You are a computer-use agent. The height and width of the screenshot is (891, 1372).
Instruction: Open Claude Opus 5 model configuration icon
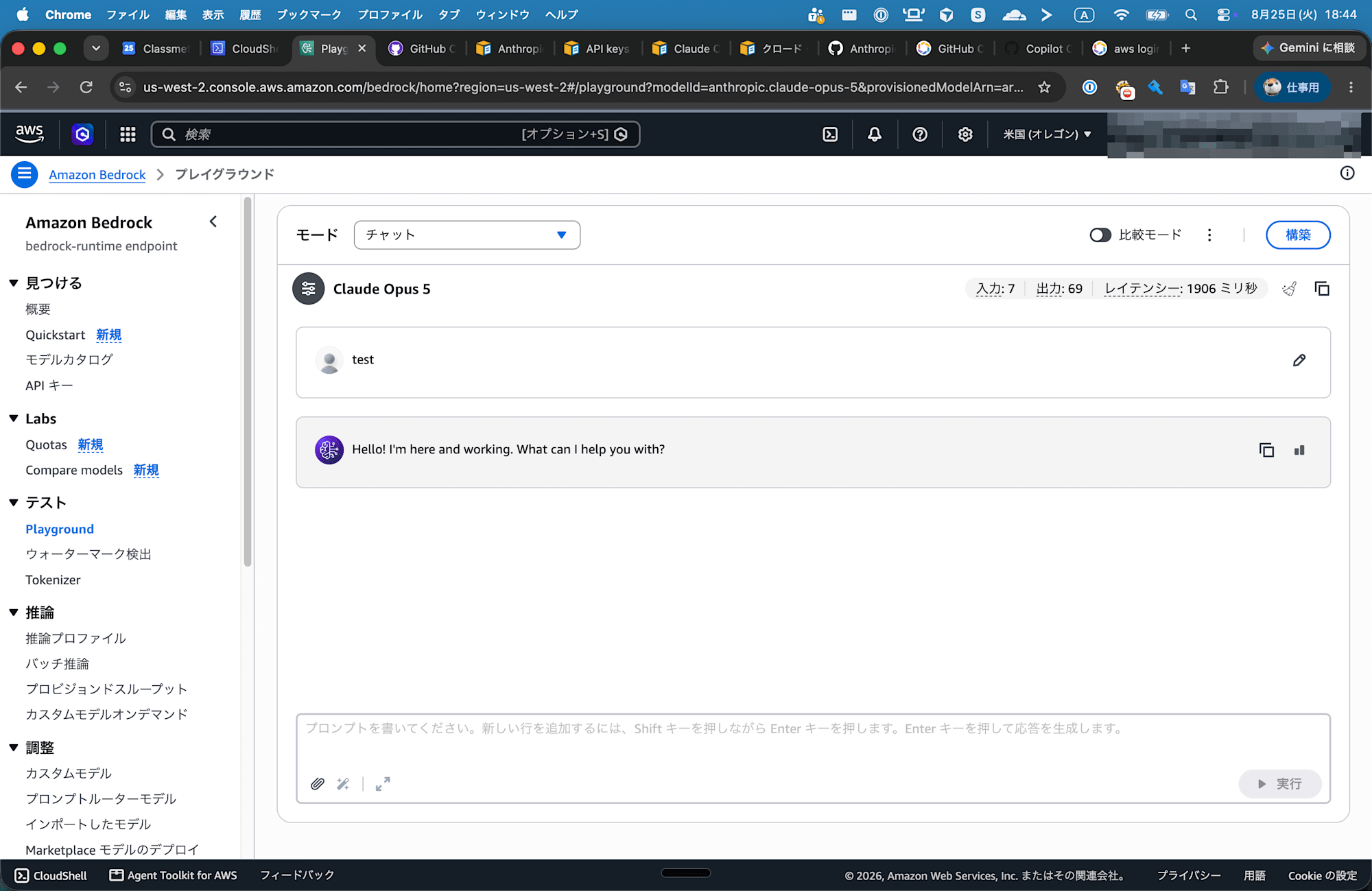pos(309,289)
